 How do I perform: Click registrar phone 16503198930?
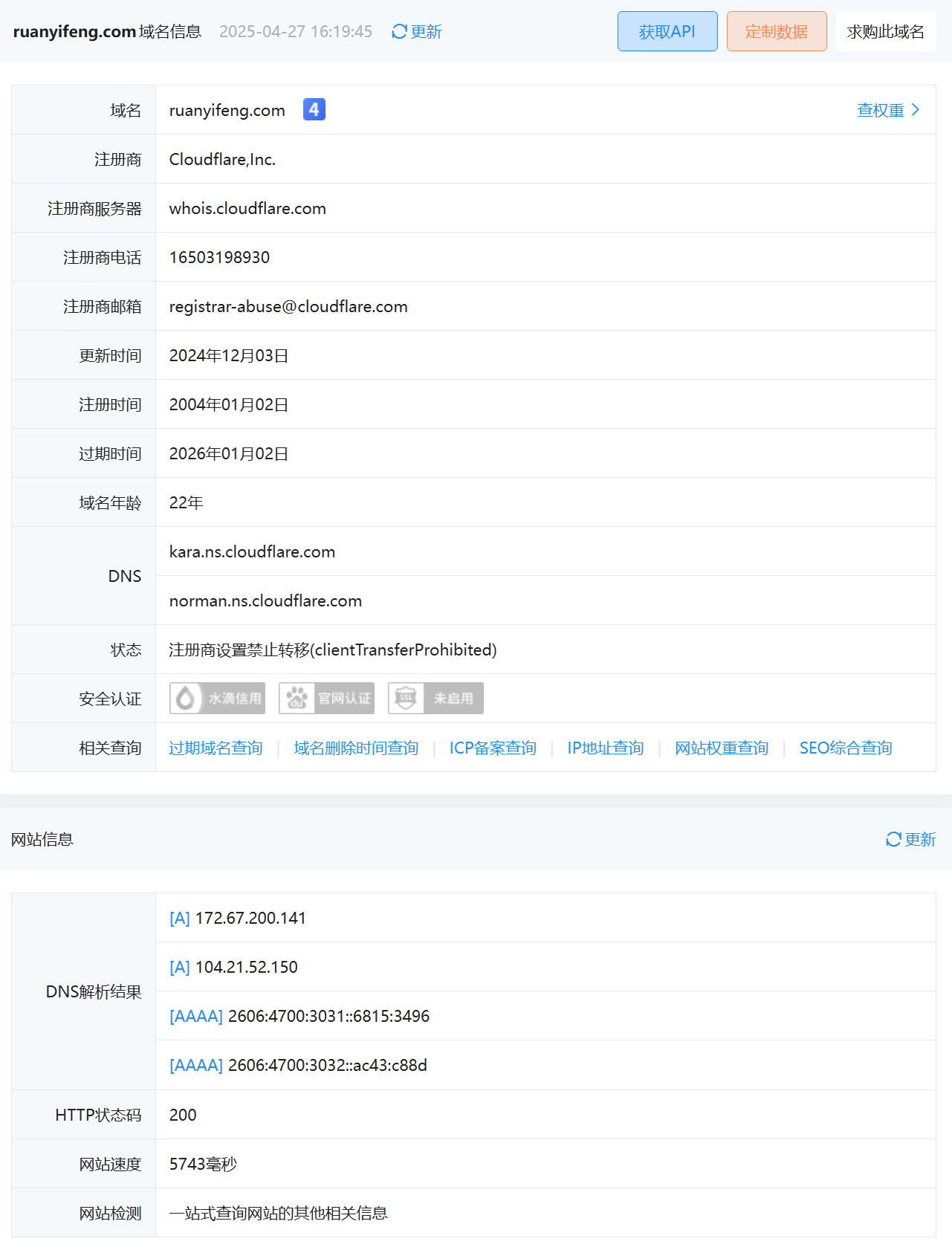click(x=219, y=257)
